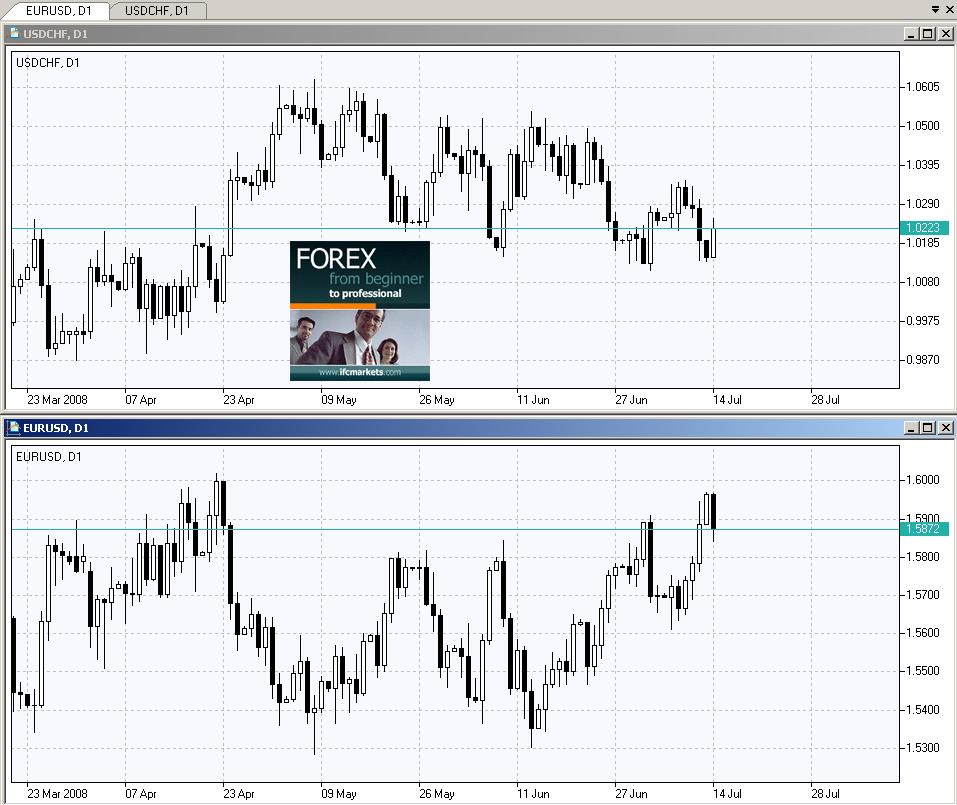Viewport: 957px width, 805px height.
Task: Click the 1.0080 price level on USDCHF scale
Action: (x=923, y=282)
